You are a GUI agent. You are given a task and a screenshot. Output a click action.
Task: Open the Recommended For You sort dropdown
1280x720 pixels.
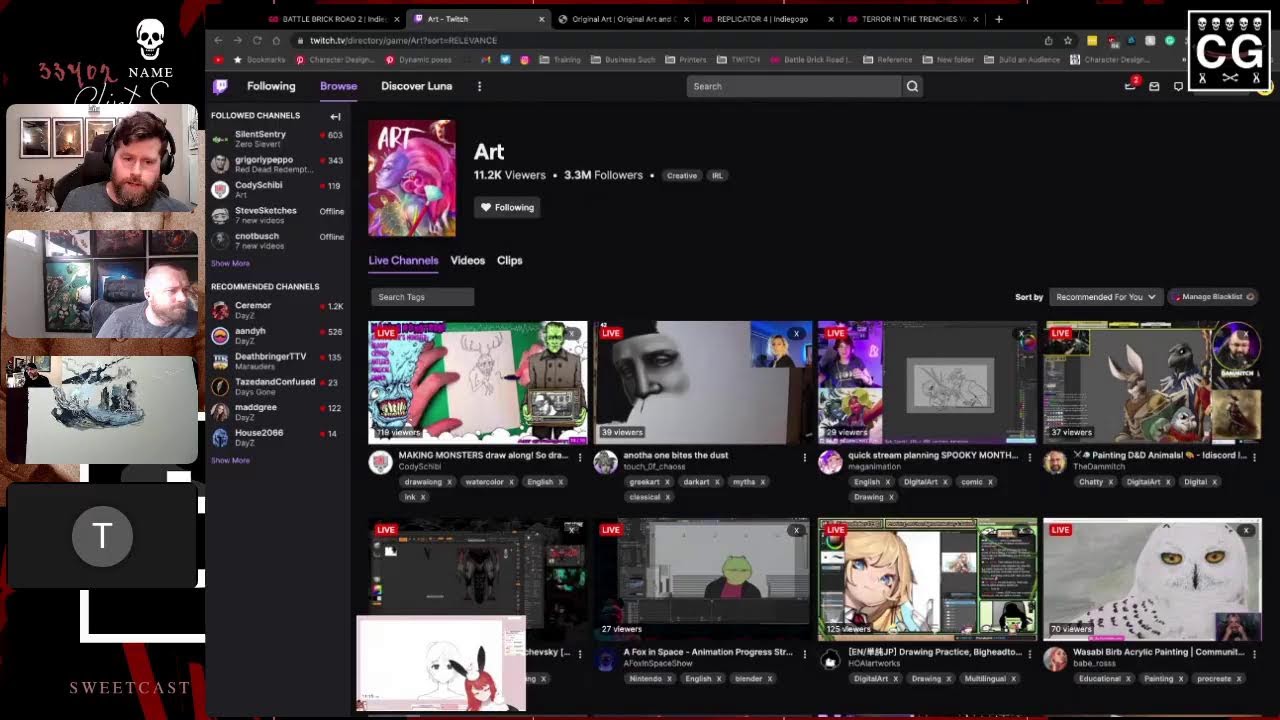1105,297
